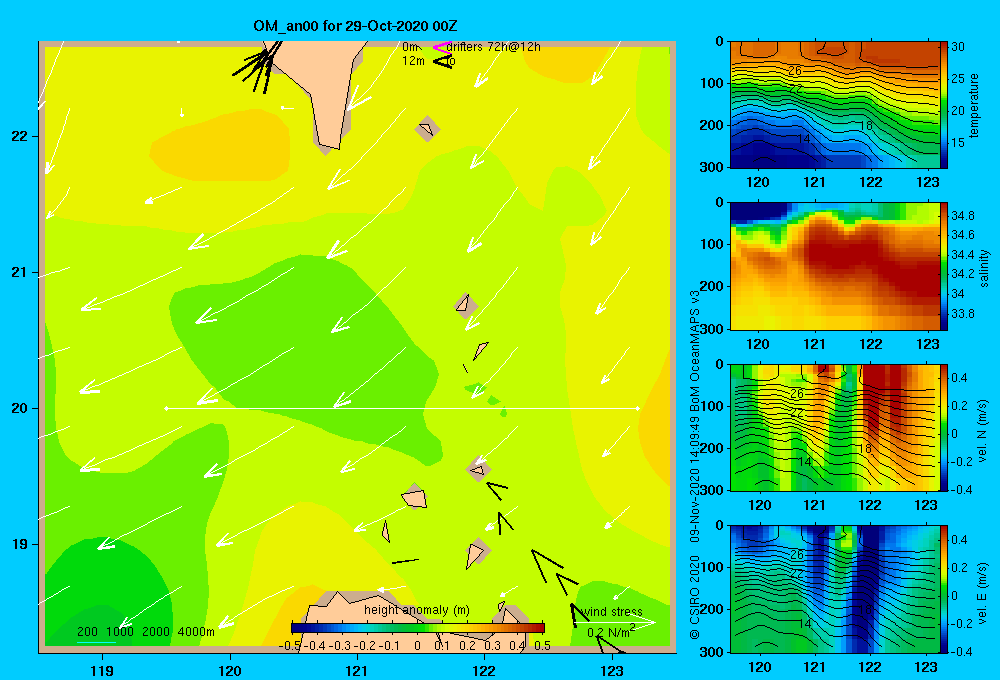Open the salinity depth section plot
1000x680 pixels.
click(834, 266)
